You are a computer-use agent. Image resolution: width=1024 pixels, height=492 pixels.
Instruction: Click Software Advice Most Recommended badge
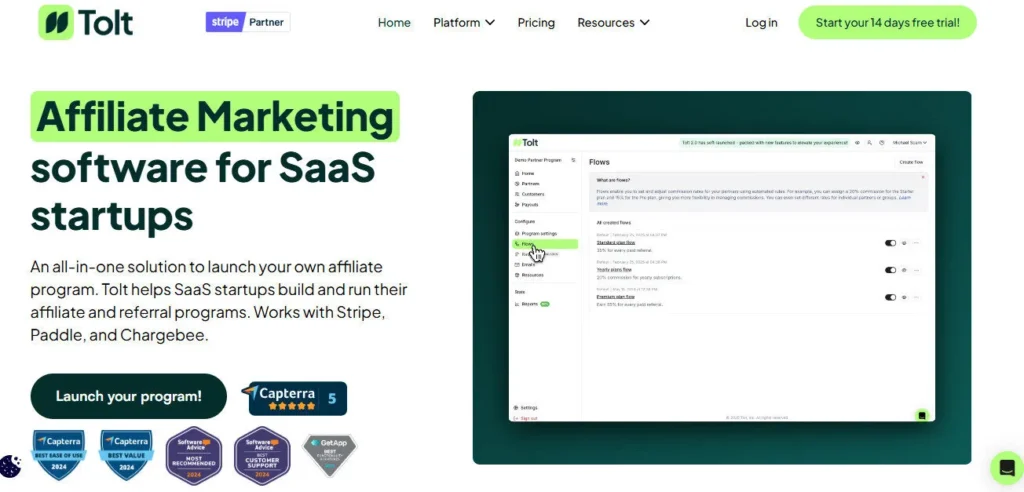tap(194, 456)
